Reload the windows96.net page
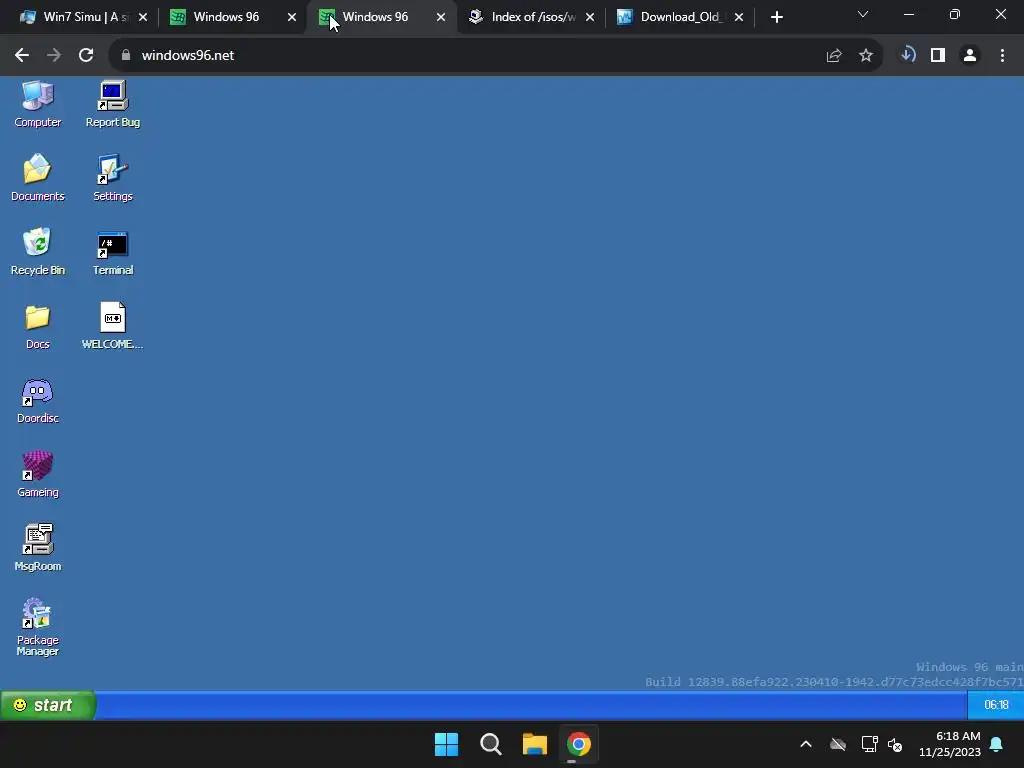 (86, 56)
